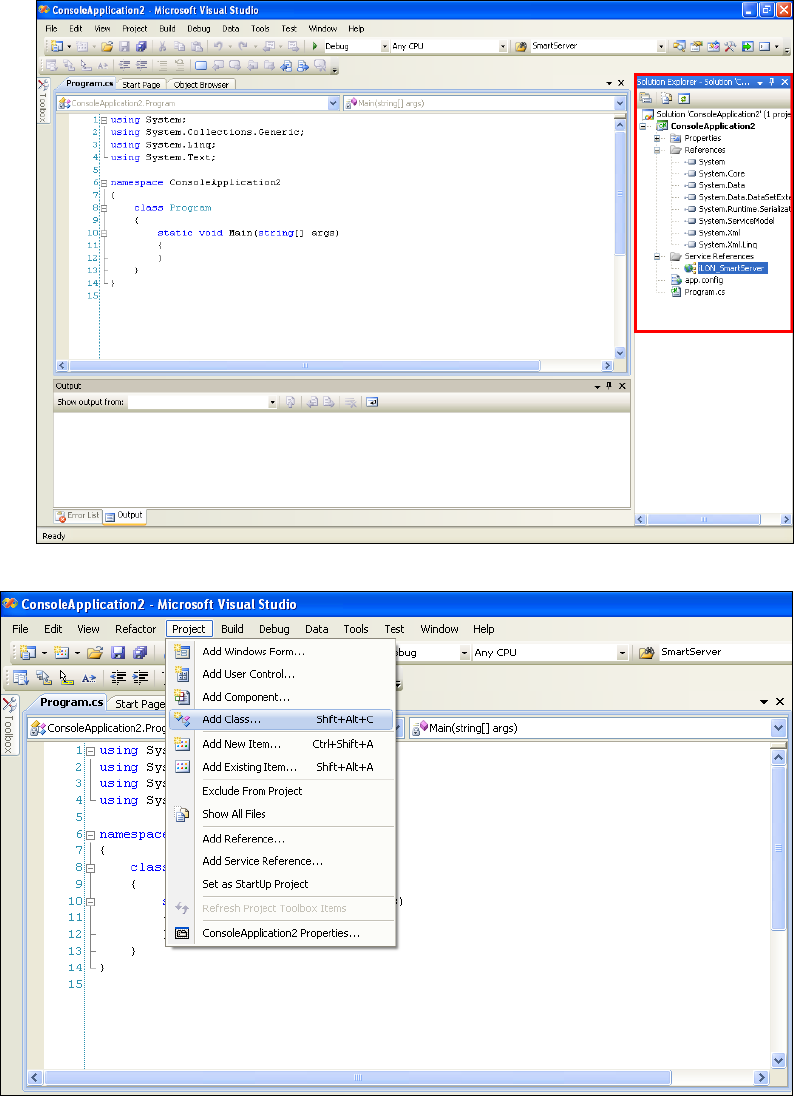Toggle Show All Files icon in Solution Explorer toolbar
794x1096 pixels.
[x=666, y=99]
